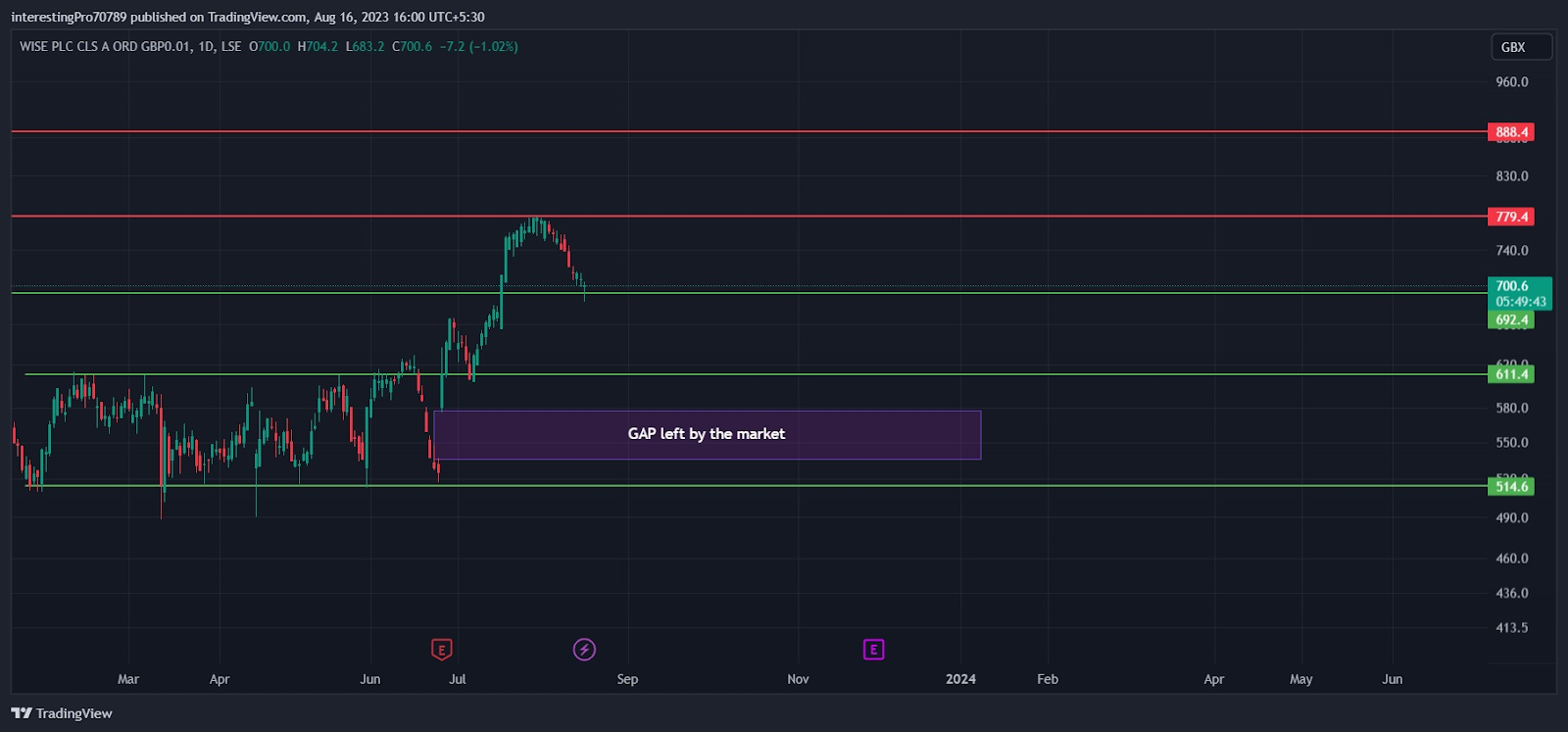Select the 888.4 red price label
This screenshot has width=1568, height=732.
point(1511,131)
